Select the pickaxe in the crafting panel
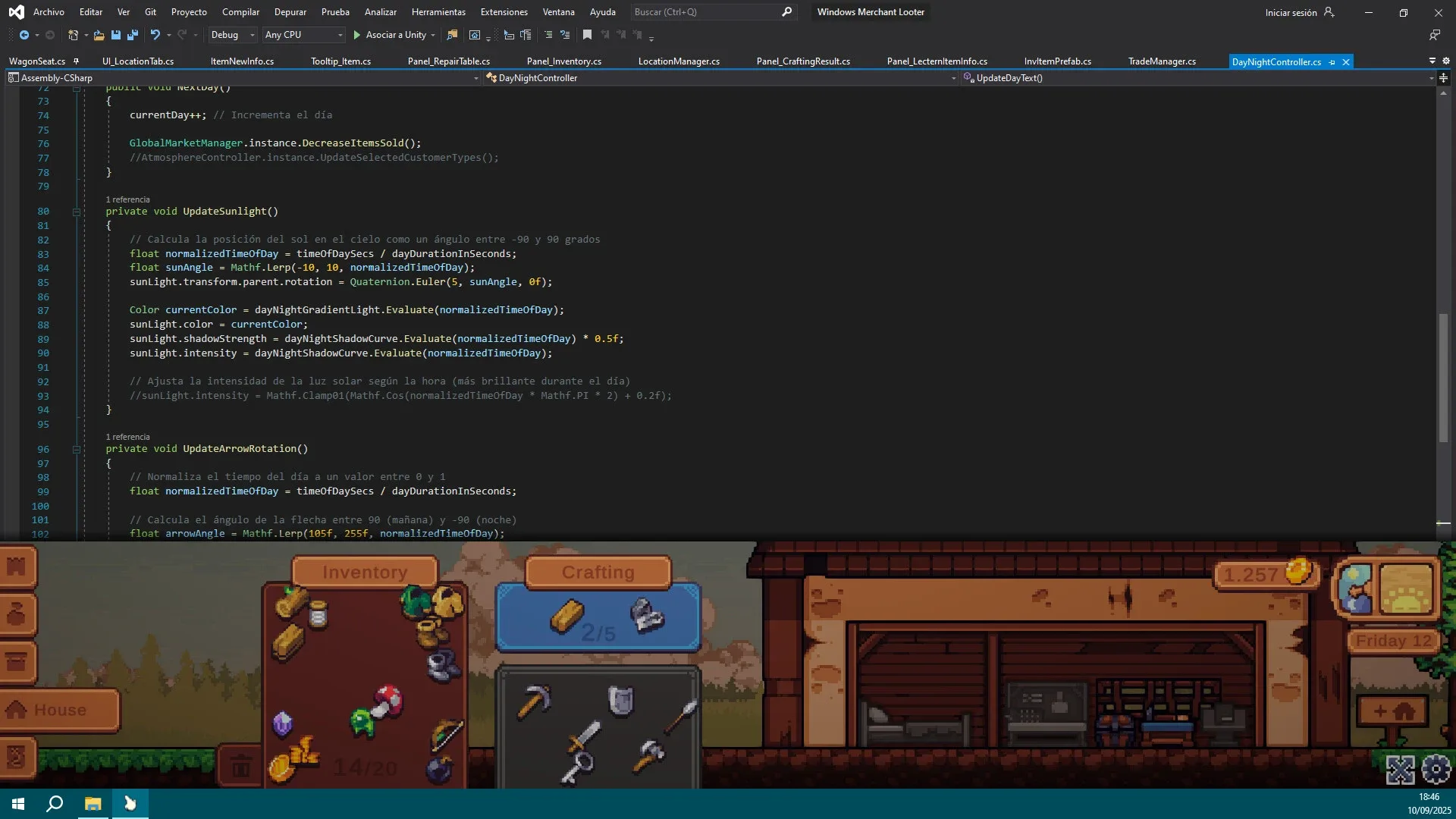 (534, 701)
